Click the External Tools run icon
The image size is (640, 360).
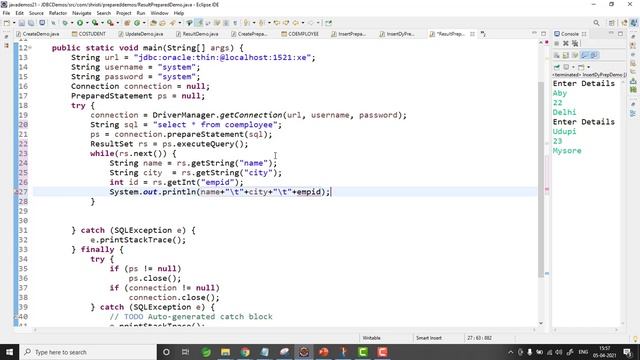110,23
